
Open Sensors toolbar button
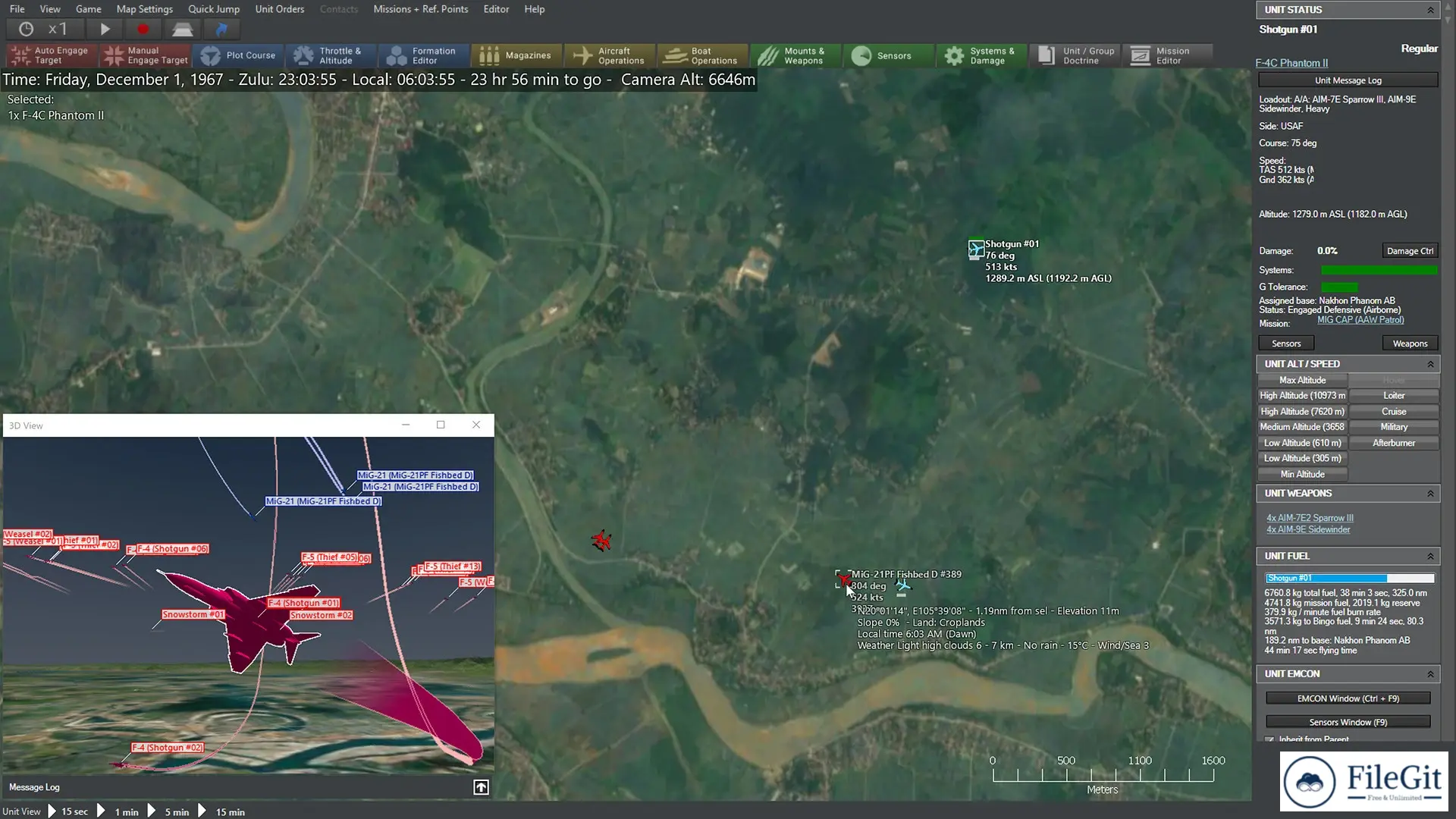point(890,55)
